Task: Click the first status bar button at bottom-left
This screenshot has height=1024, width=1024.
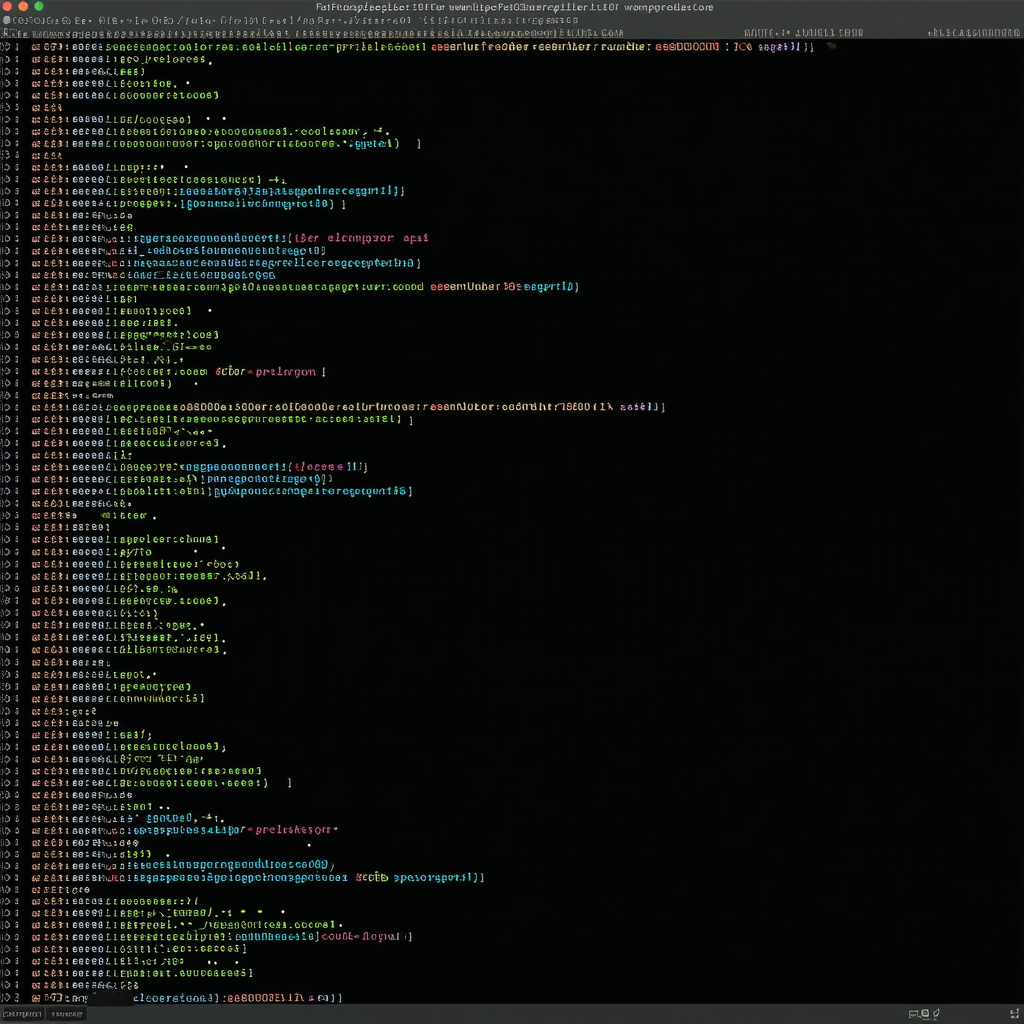Action: [21, 1014]
